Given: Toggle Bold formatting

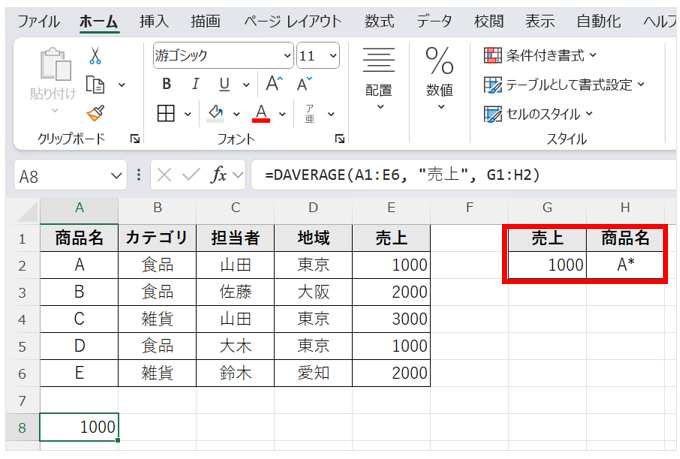Looking at the screenshot, I should pos(167,84).
